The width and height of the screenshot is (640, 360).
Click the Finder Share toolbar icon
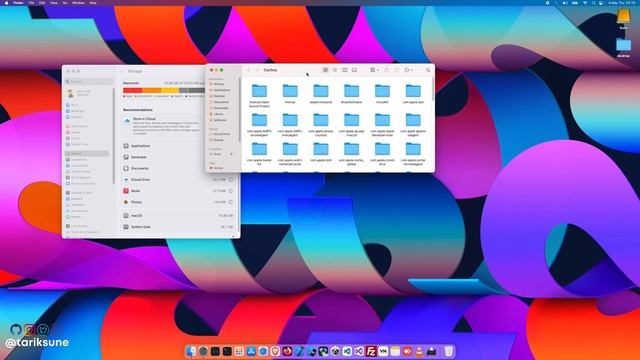387,70
